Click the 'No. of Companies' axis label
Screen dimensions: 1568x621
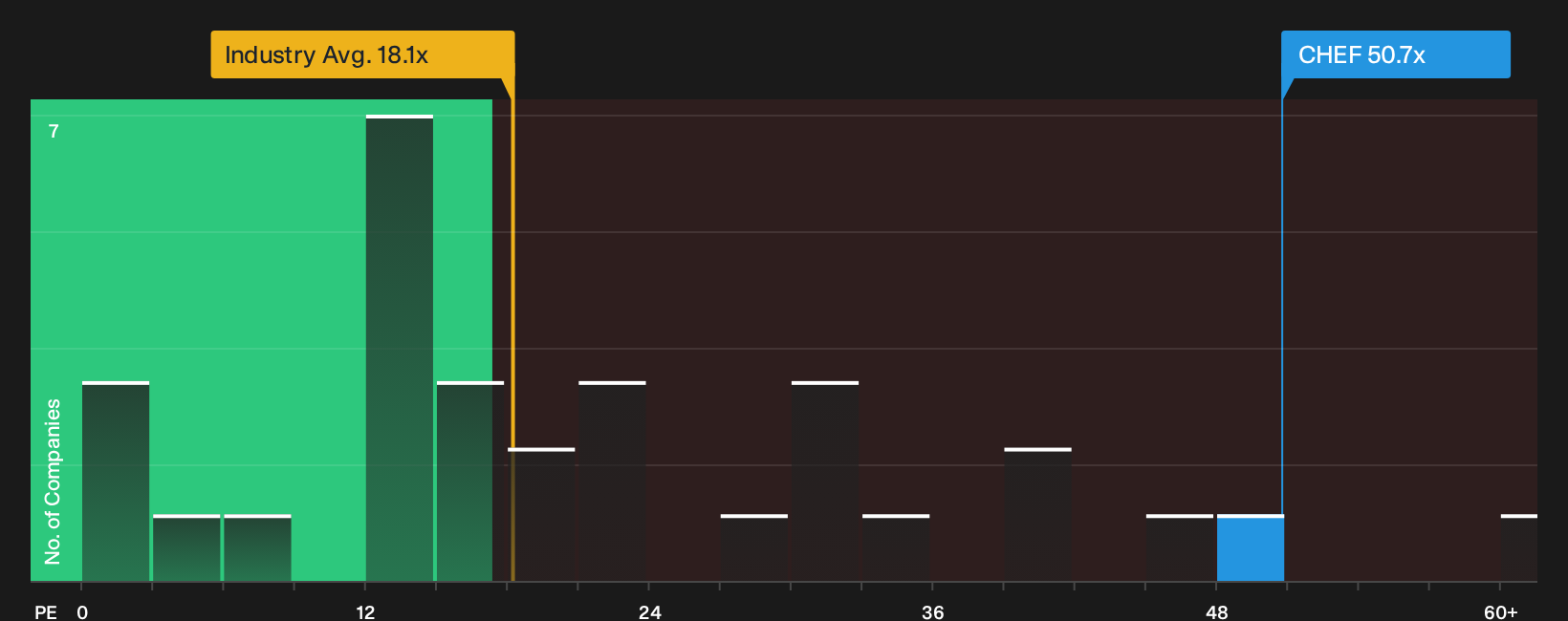pos(53,482)
